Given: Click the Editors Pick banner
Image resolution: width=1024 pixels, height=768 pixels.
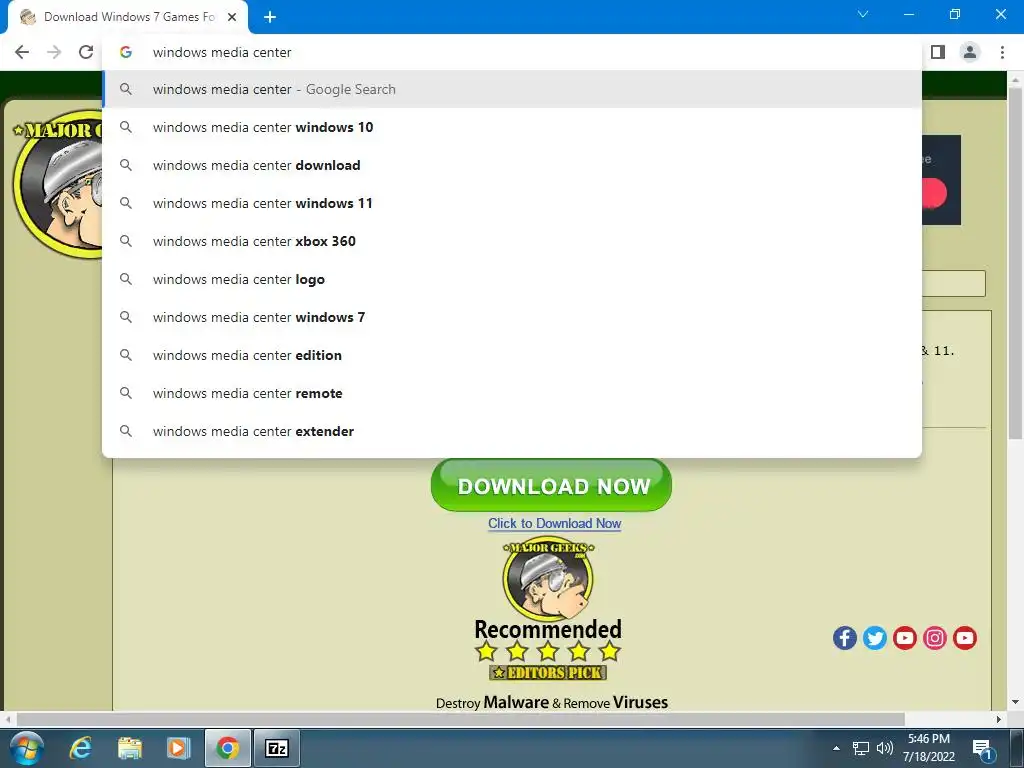Looking at the screenshot, I should pos(548,672).
